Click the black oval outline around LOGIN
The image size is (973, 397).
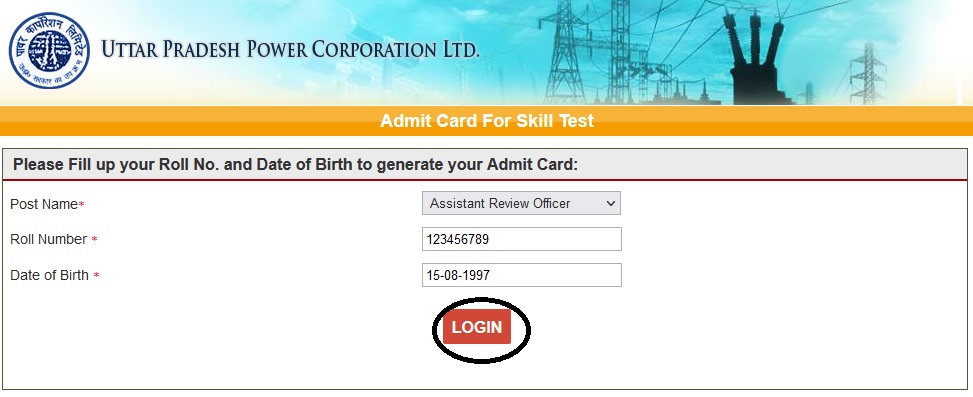pyautogui.click(x=481, y=330)
